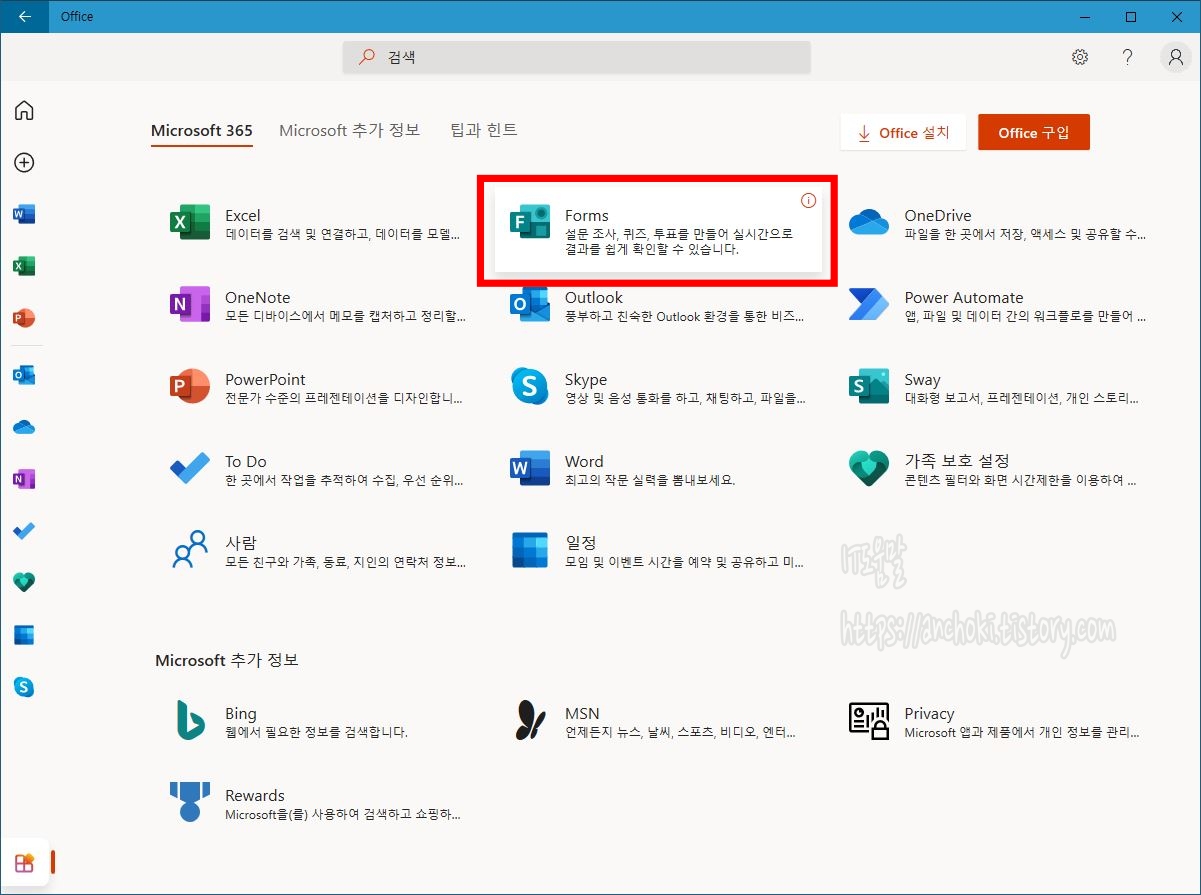Launch Skype from the app grid
The height and width of the screenshot is (895, 1201).
657,387
